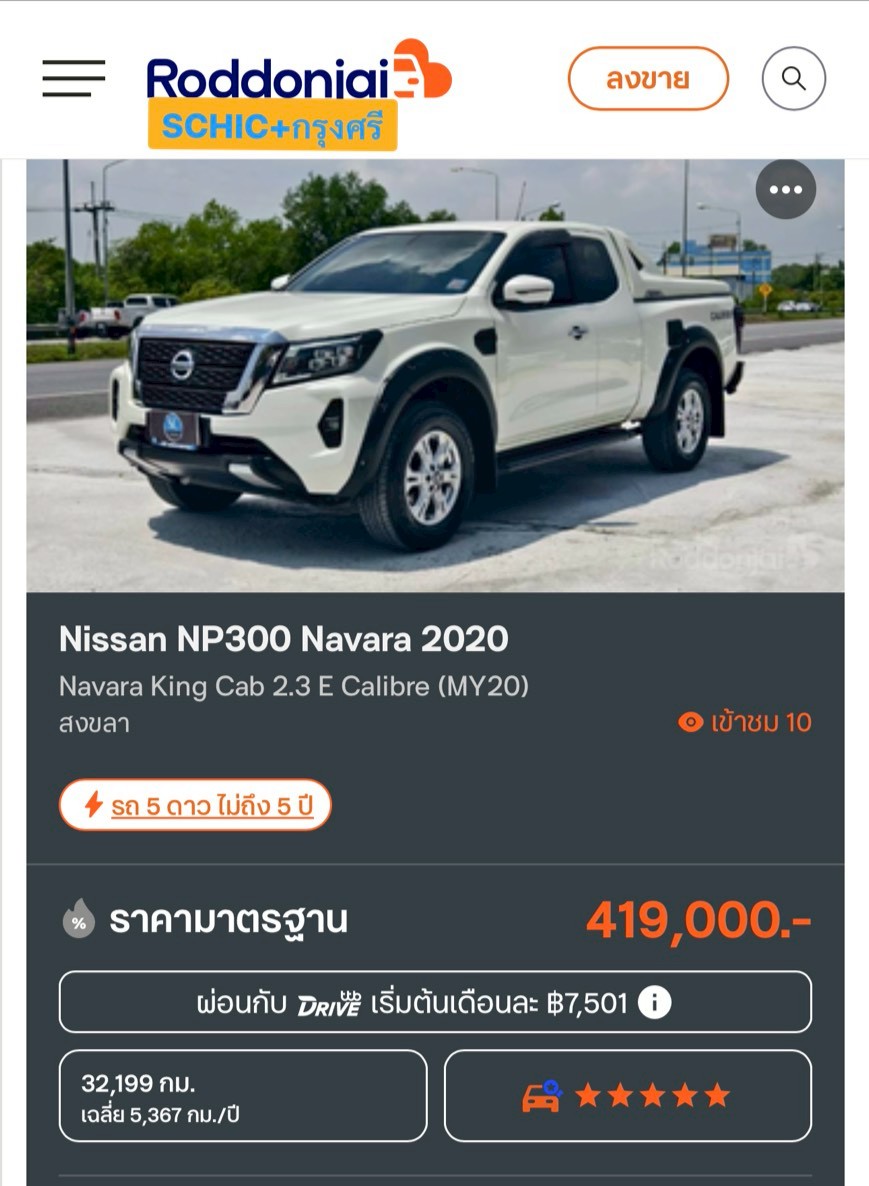Open the five-star rating box
The image size is (869, 1186).
pos(628,1095)
